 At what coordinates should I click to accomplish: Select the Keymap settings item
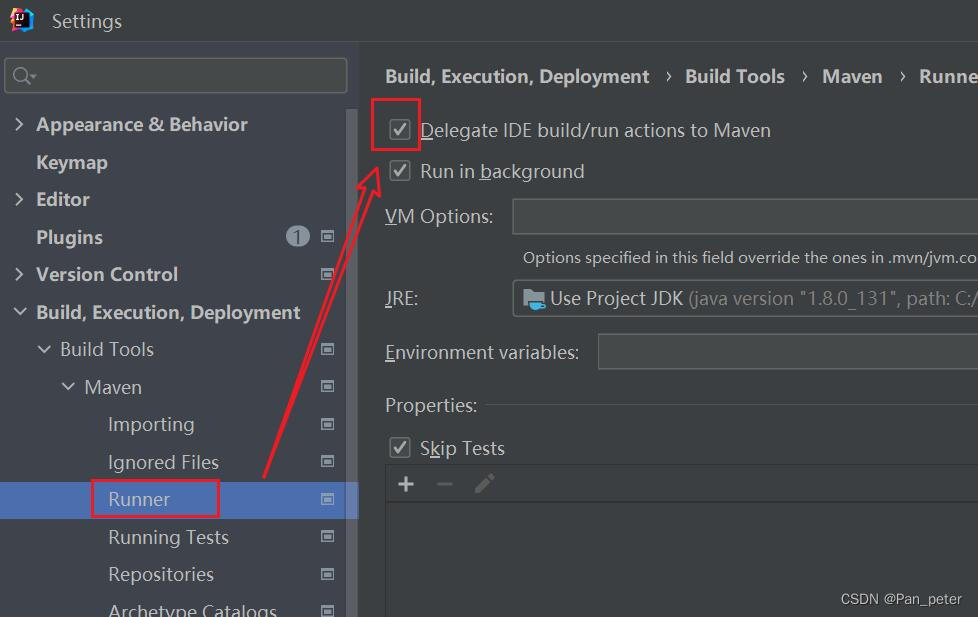(x=72, y=162)
